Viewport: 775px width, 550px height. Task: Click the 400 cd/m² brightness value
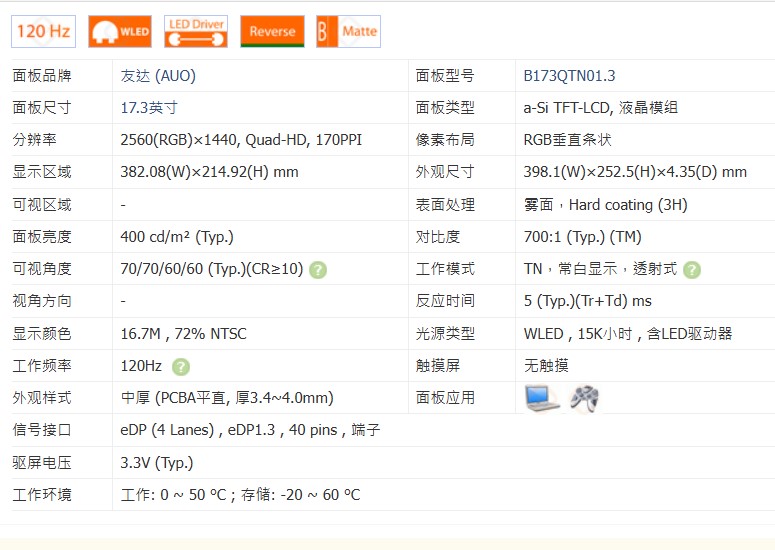tap(177, 237)
